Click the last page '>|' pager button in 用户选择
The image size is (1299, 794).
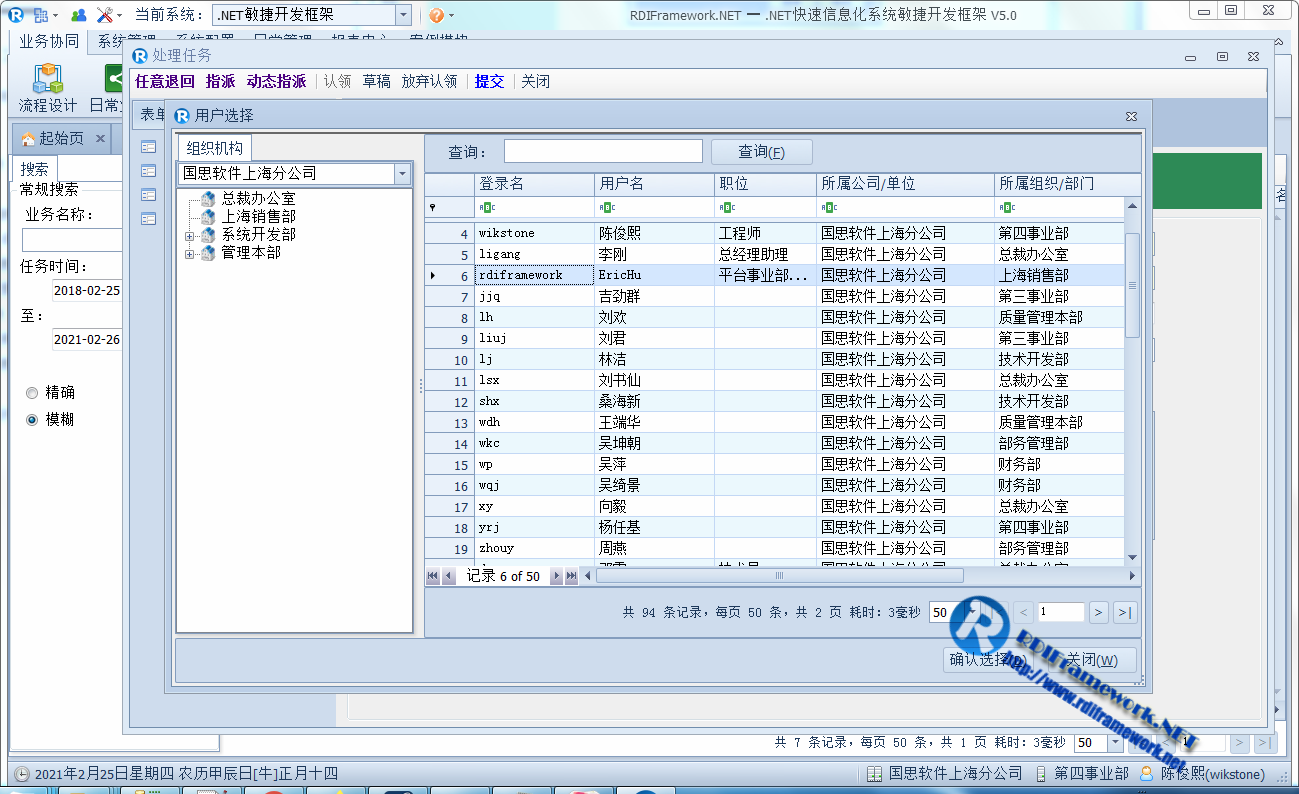click(x=1125, y=612)
